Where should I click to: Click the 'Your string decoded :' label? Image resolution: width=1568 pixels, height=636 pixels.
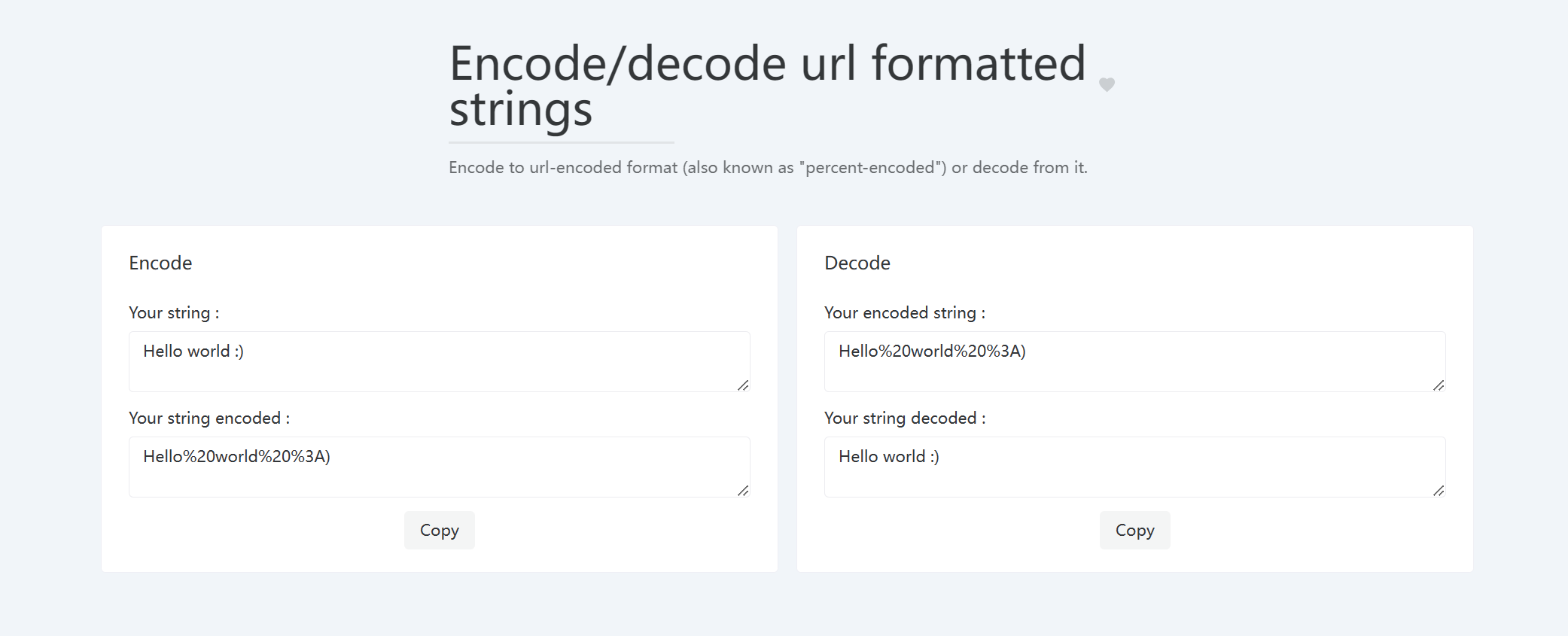(904, 418)
